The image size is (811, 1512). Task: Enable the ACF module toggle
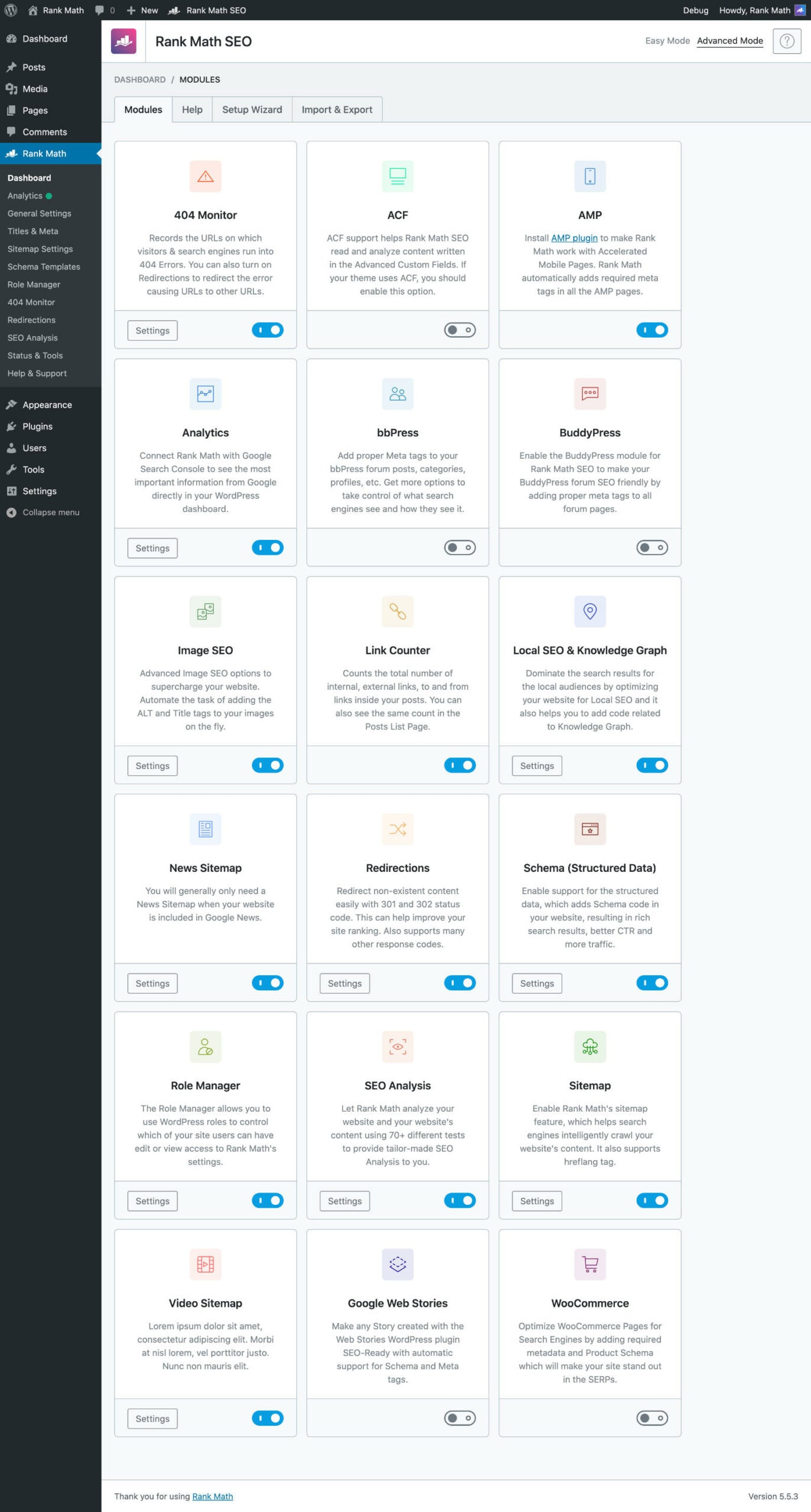460,330
